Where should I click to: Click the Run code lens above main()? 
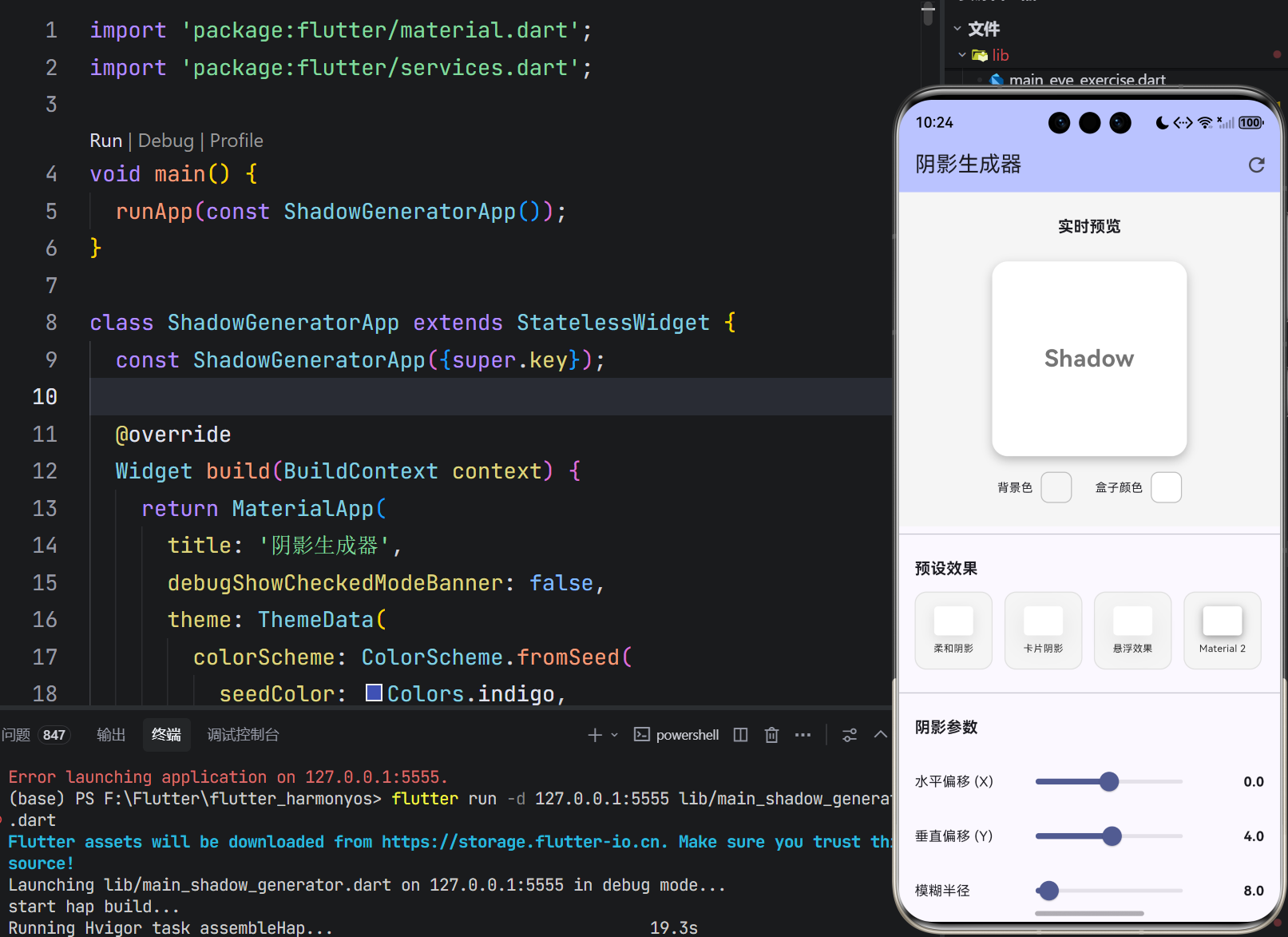pyautogui.click(x=106, y=141)
